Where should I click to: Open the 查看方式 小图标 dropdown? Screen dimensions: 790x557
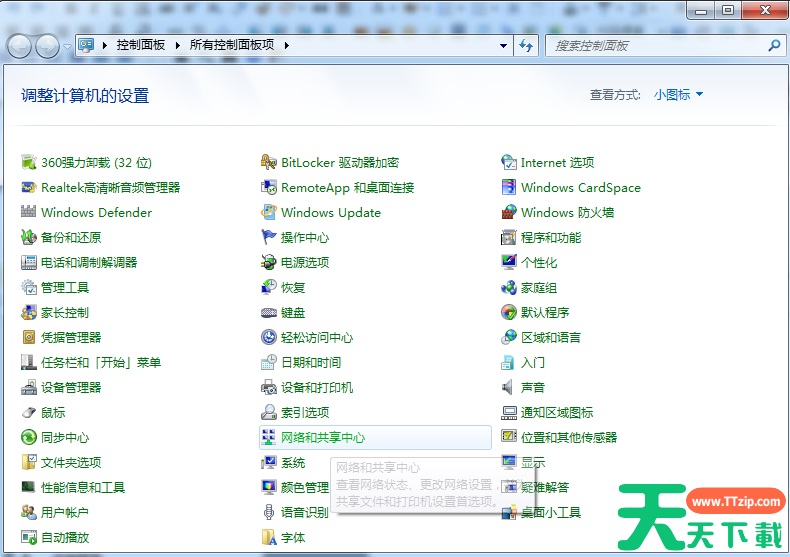click(678, 95)
